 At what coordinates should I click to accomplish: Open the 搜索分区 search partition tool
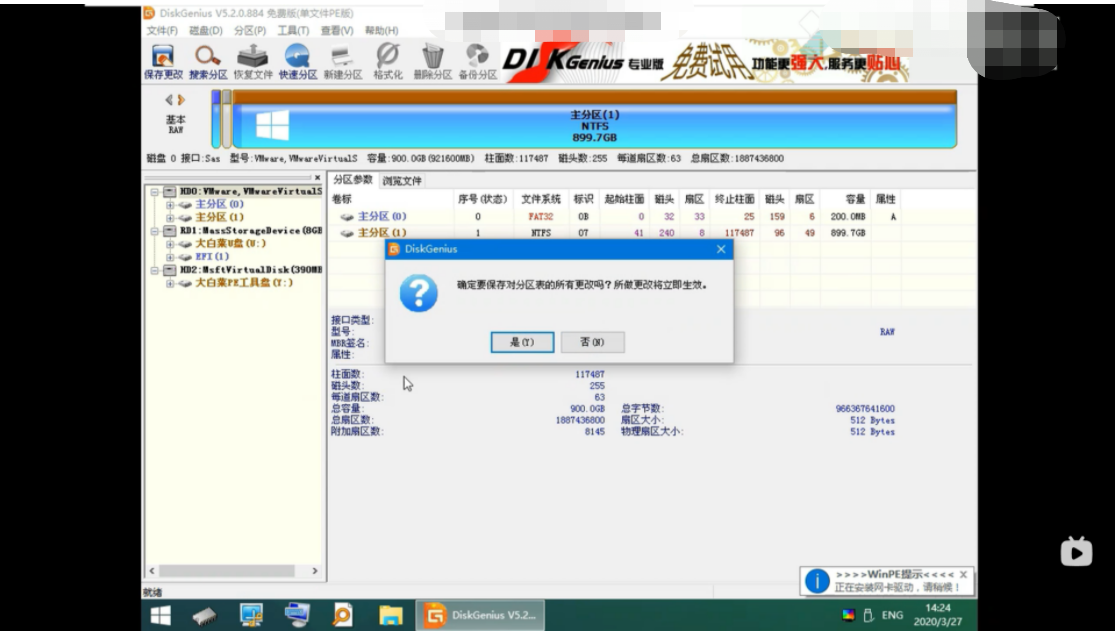click(207, 61)
